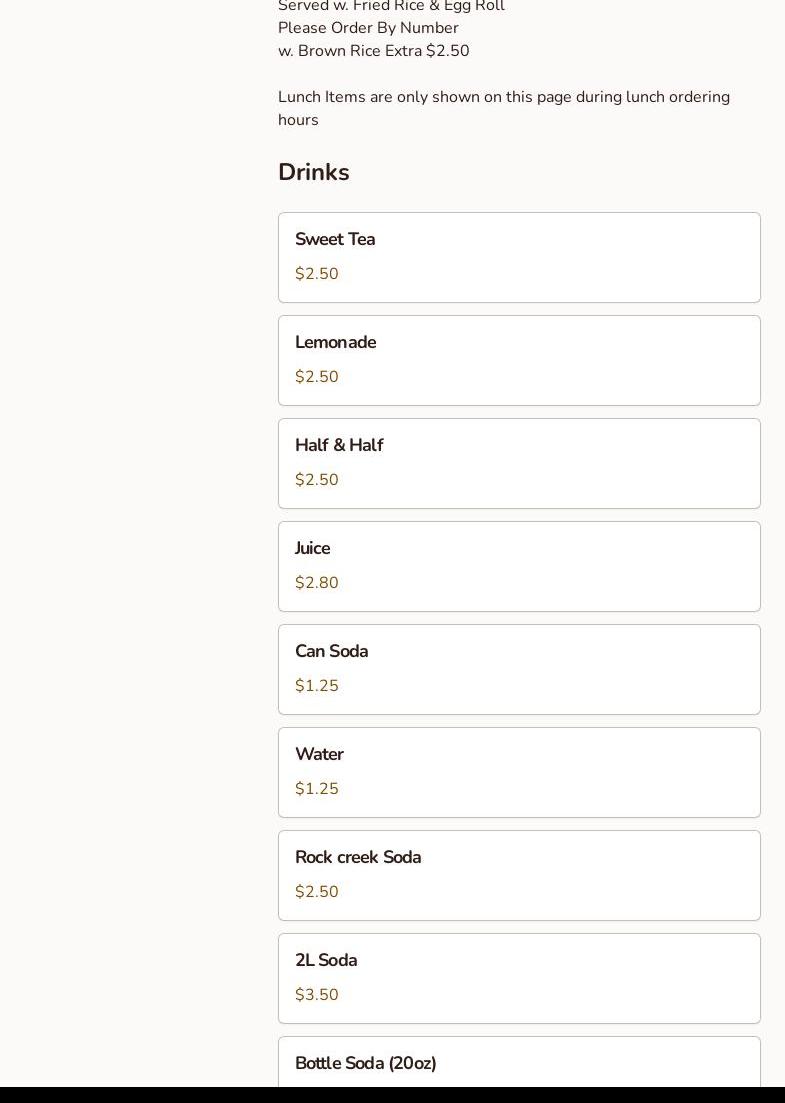Click the $2.50 price under Half & Half

tap(317, 480)
